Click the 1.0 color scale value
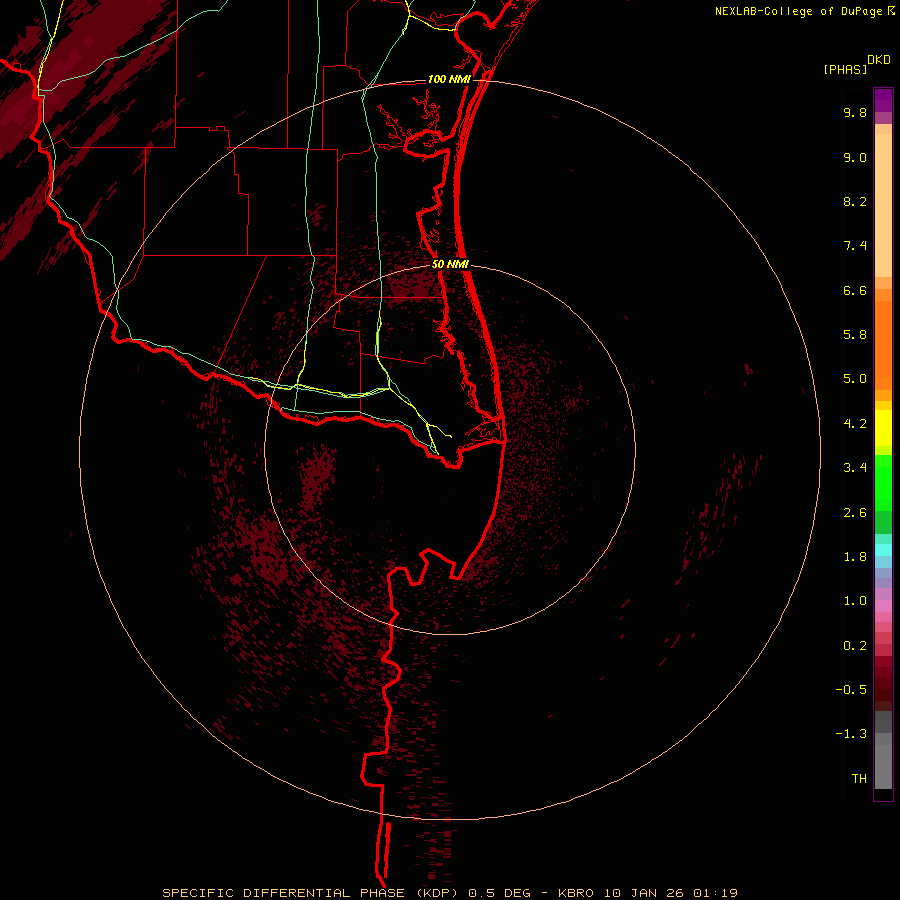The height and width of the screenshot is (900, 900). 855,601
